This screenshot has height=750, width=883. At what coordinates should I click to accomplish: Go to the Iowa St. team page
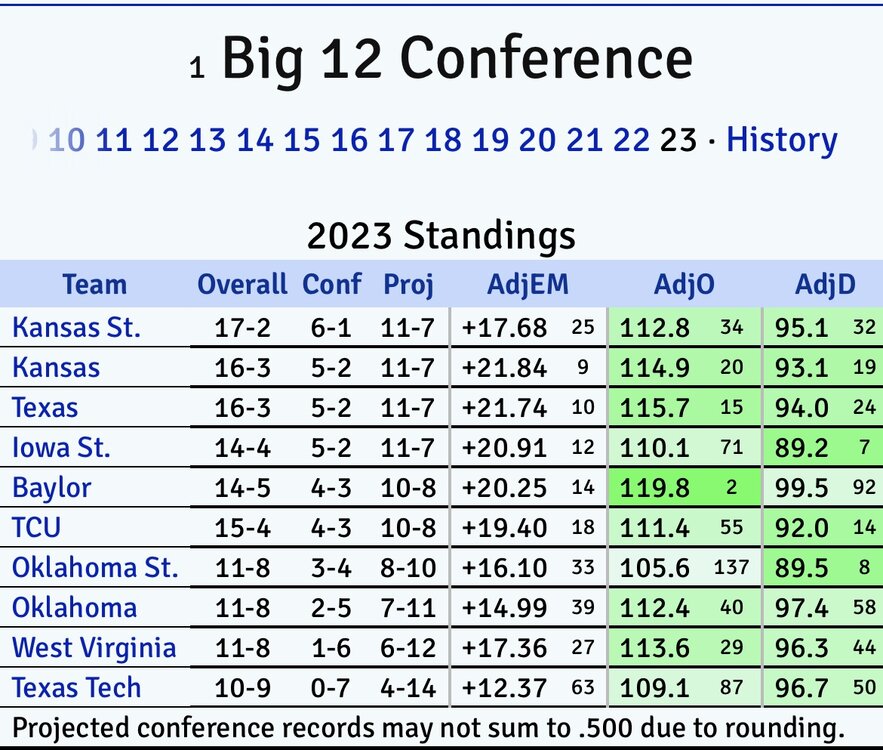coord(61,447)
